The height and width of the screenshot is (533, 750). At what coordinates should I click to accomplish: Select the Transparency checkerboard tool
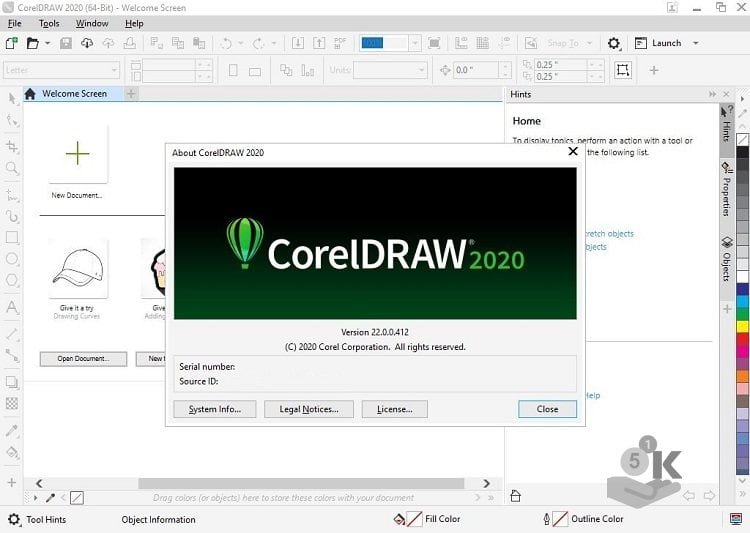[12, 403]
